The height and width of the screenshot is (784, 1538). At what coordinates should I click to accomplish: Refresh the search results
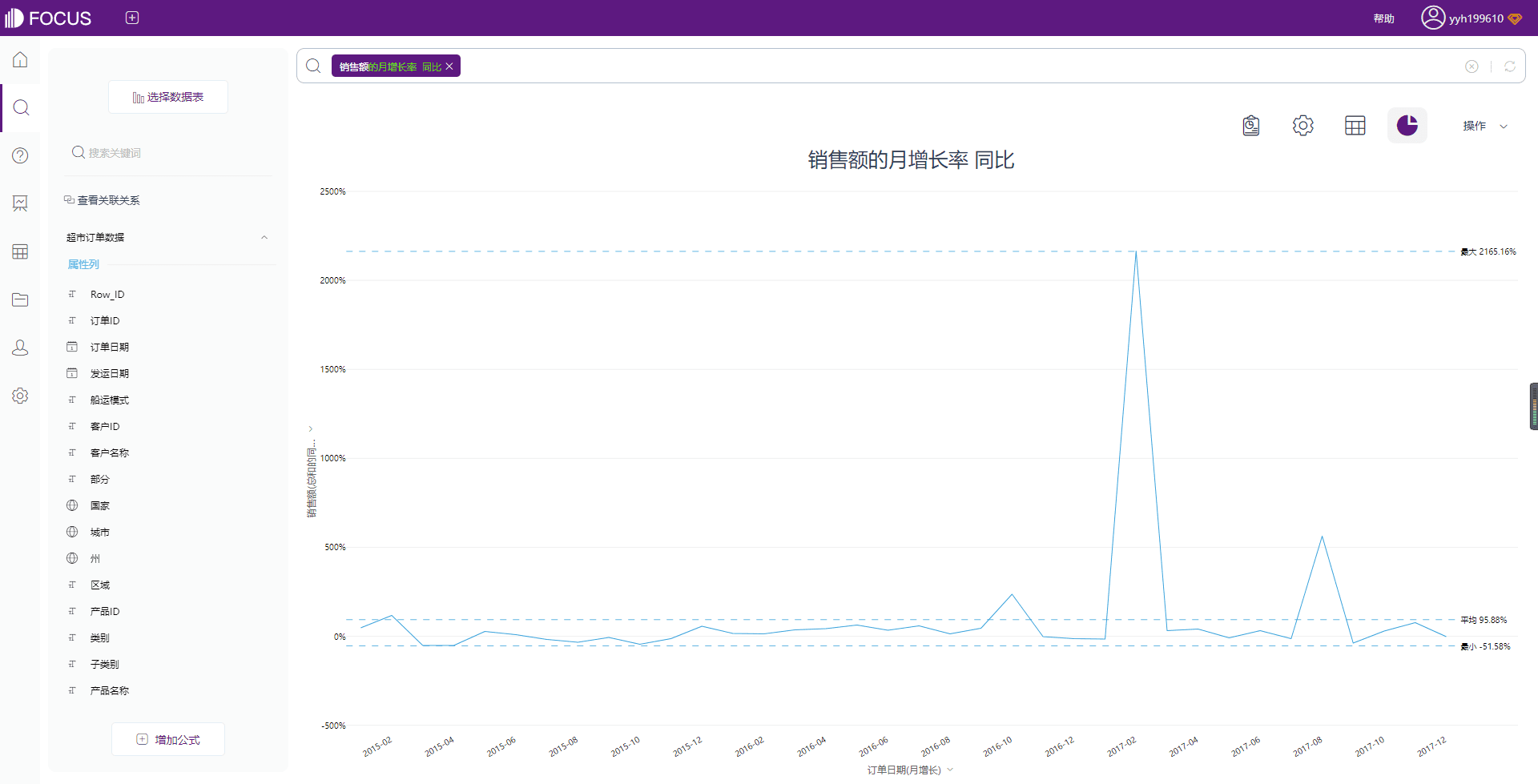(x=1510, y=66)
